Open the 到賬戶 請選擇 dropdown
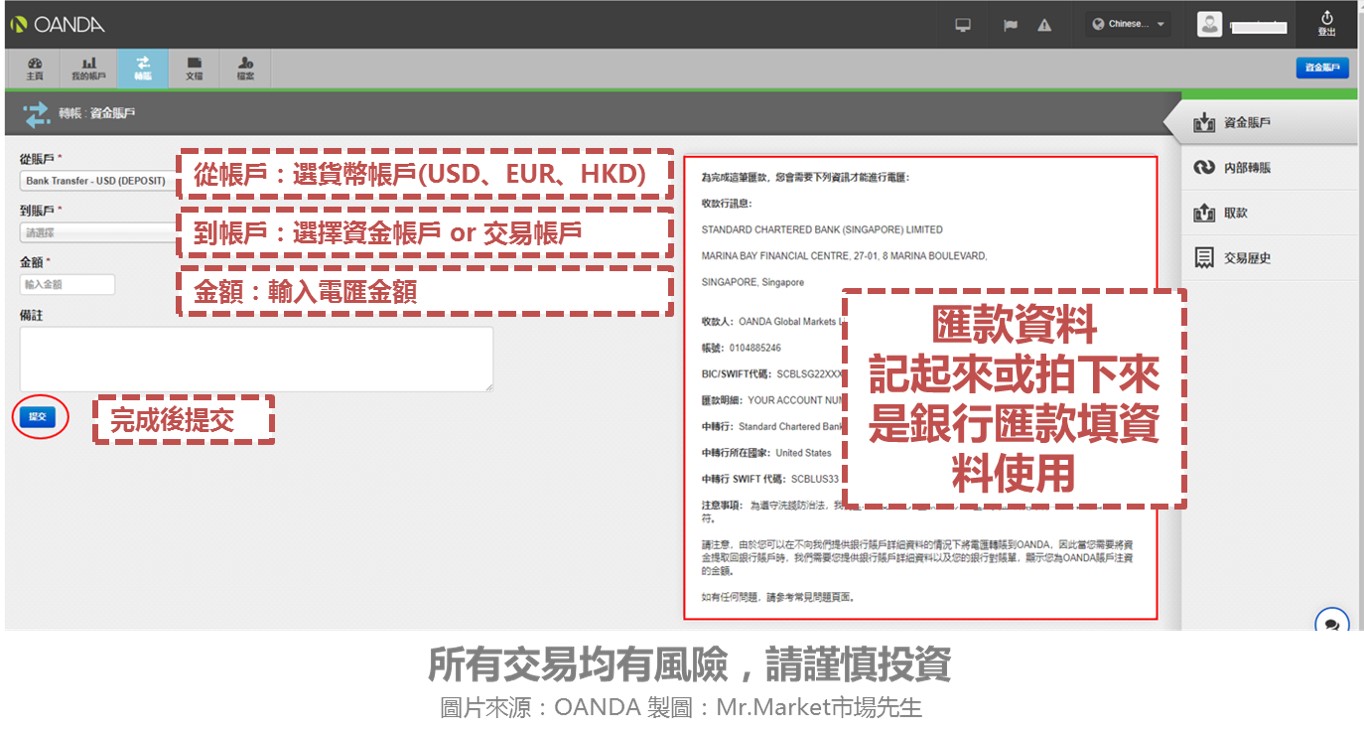Image resolution: width=1364 pixels, height=735 pixels. pyautogui.click(x=97, y=233)
